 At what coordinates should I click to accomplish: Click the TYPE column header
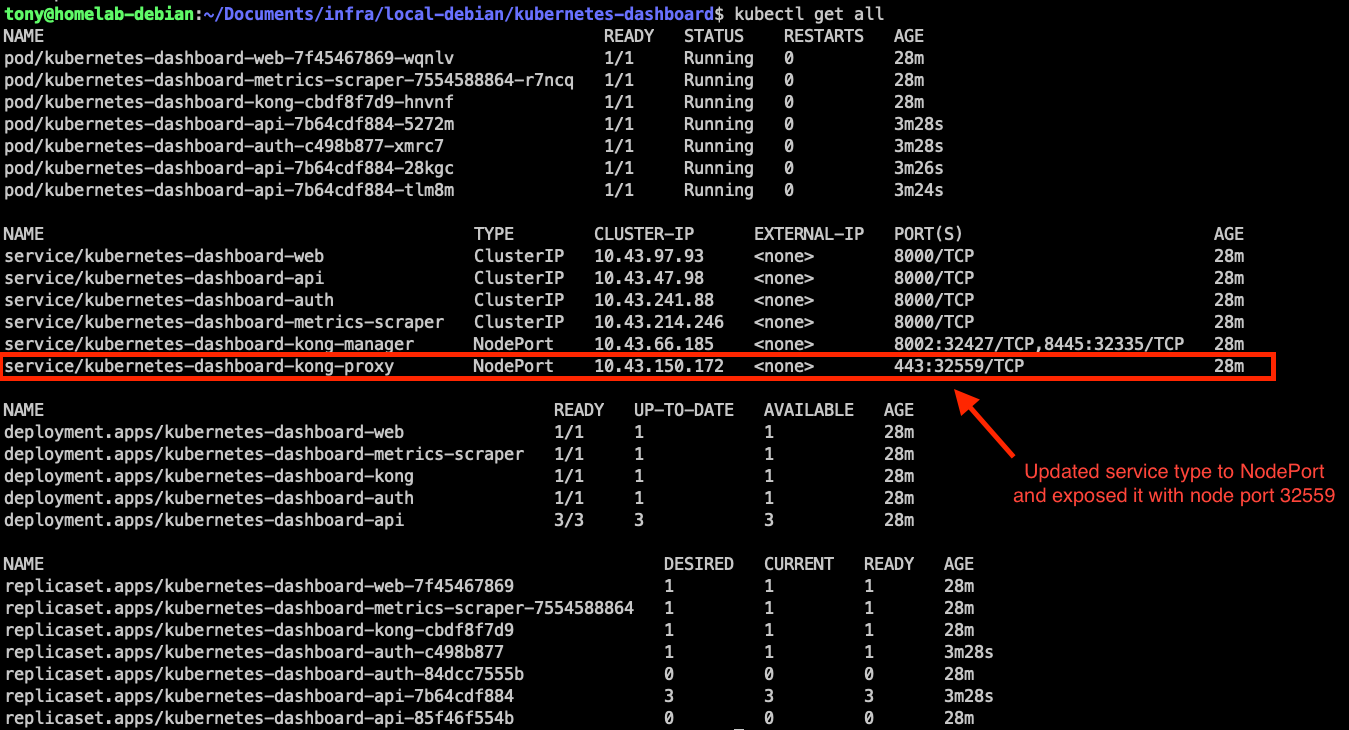point(494,234)
